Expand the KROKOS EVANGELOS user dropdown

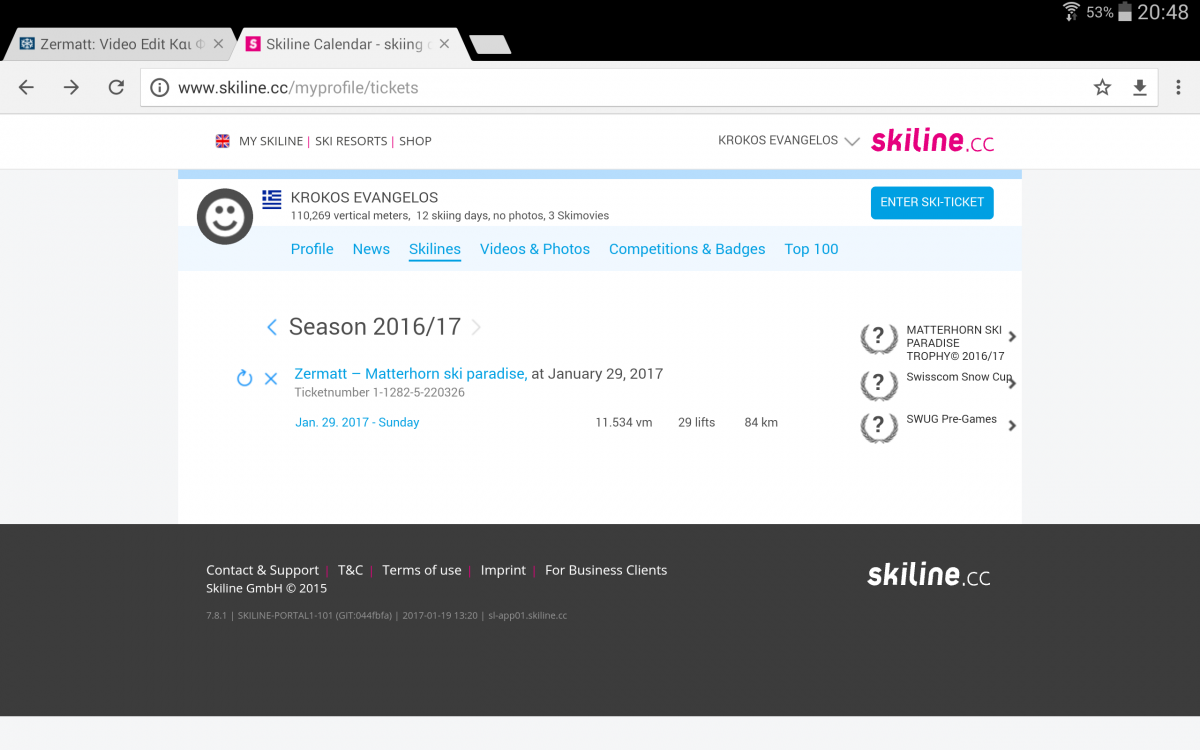[x=789, y=141]
